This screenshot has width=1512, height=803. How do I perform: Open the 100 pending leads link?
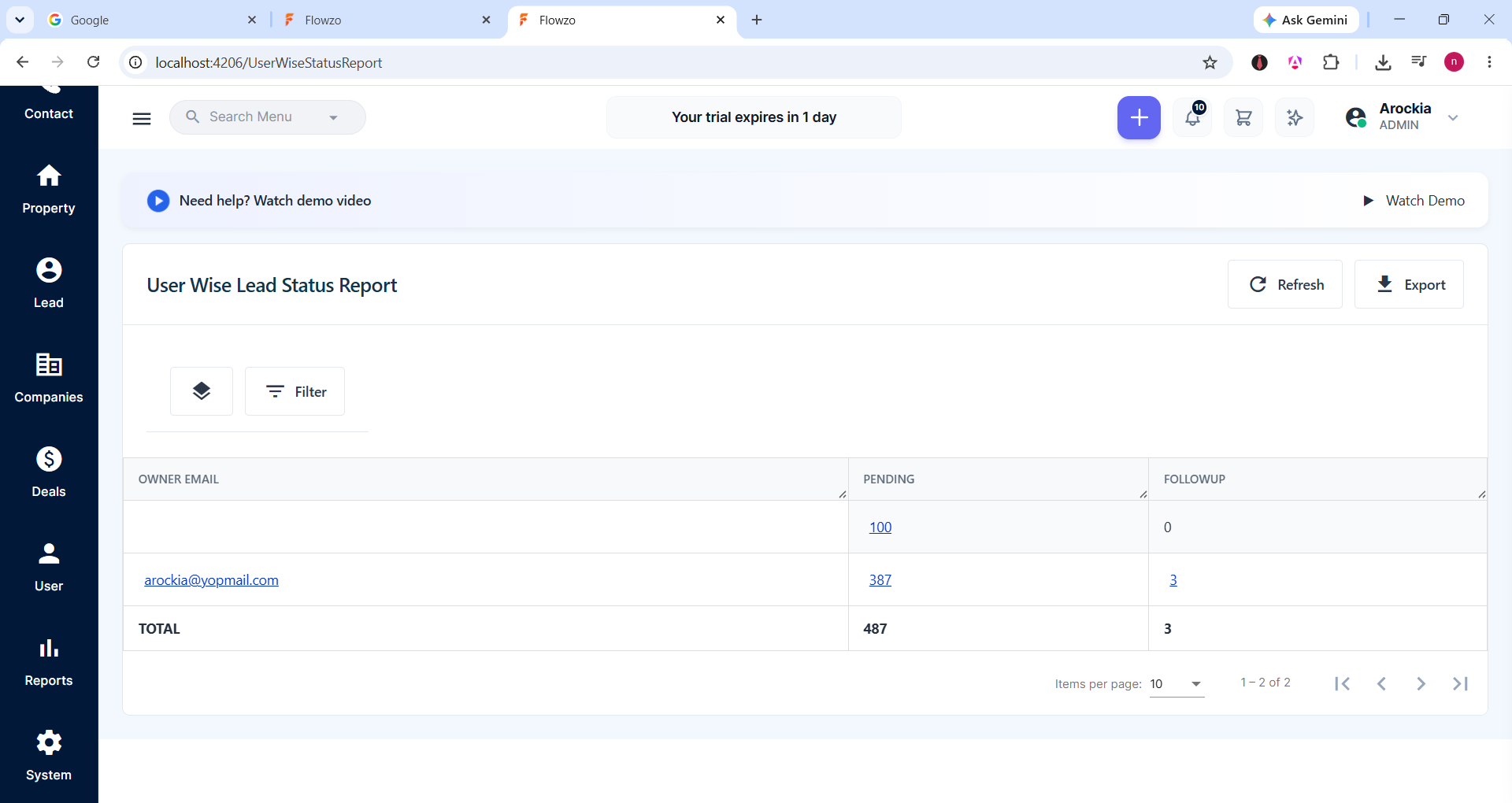tap(880, 527)
